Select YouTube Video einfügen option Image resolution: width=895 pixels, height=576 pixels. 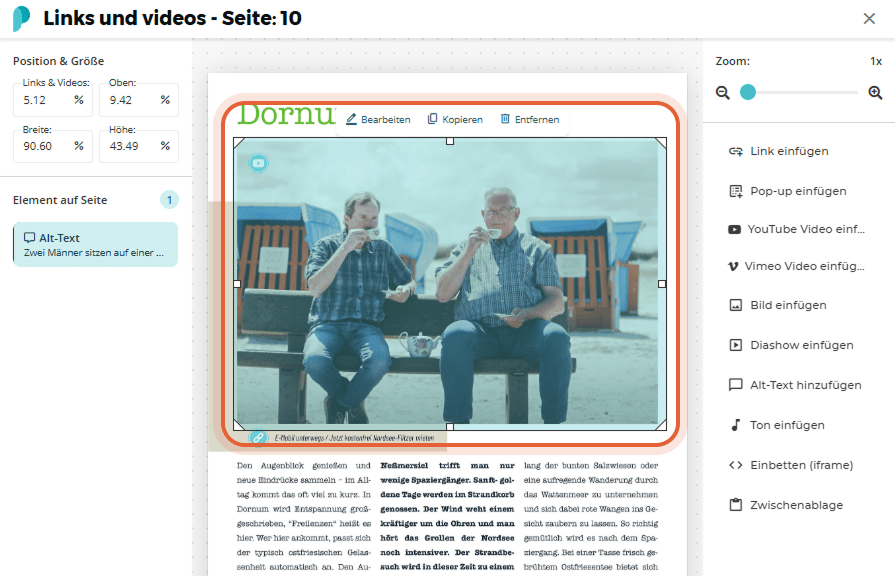(798, 229)
